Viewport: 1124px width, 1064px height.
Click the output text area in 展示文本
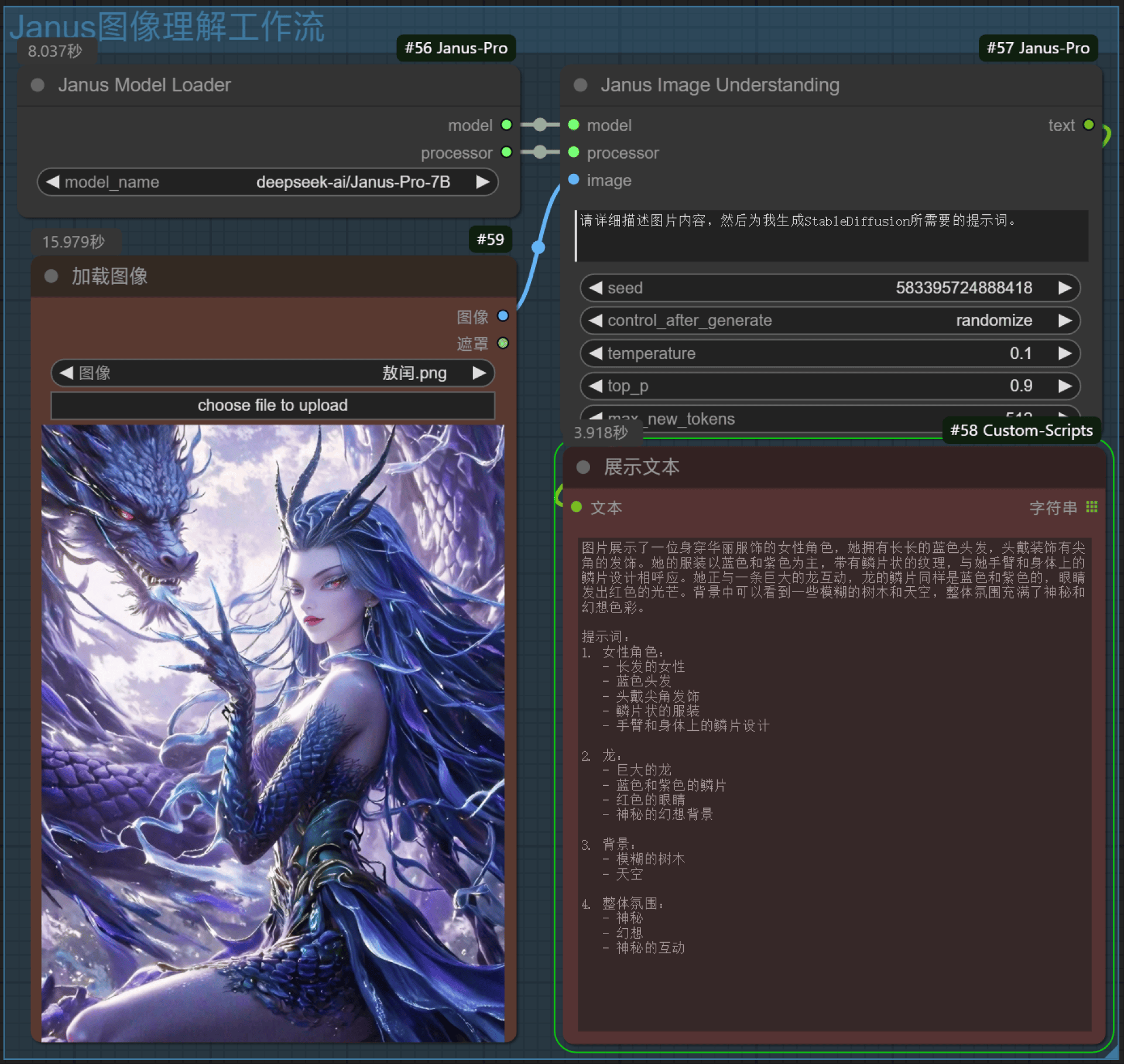coord(834,784)
